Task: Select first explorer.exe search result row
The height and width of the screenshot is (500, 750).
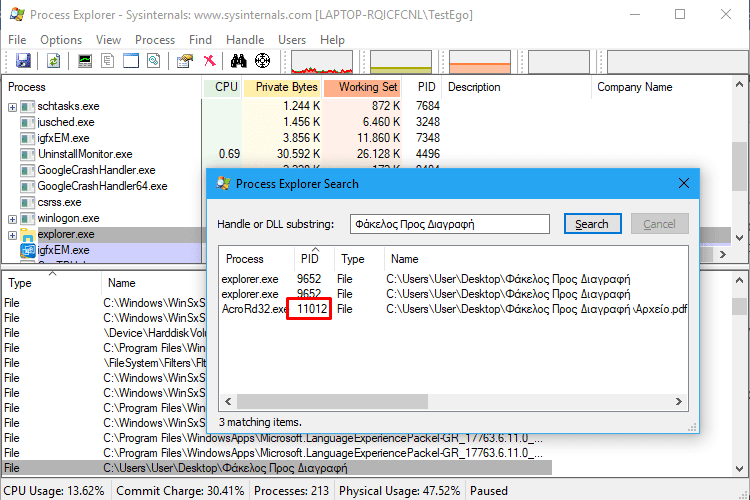Action: tap(453, 279)
